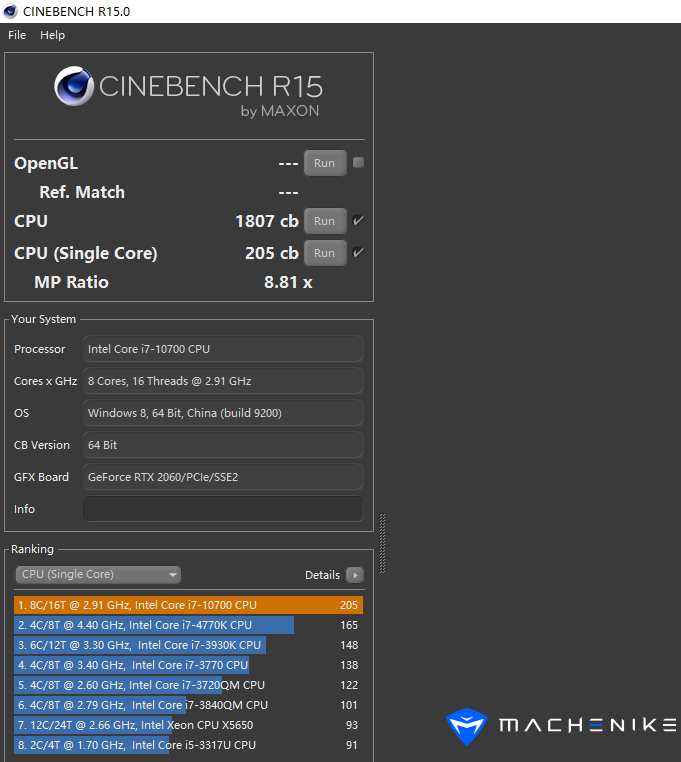Click the OS field Windows 8, 64 Bit
The height and width of the screenshot is (762, 681).
[x=223, y=413]
